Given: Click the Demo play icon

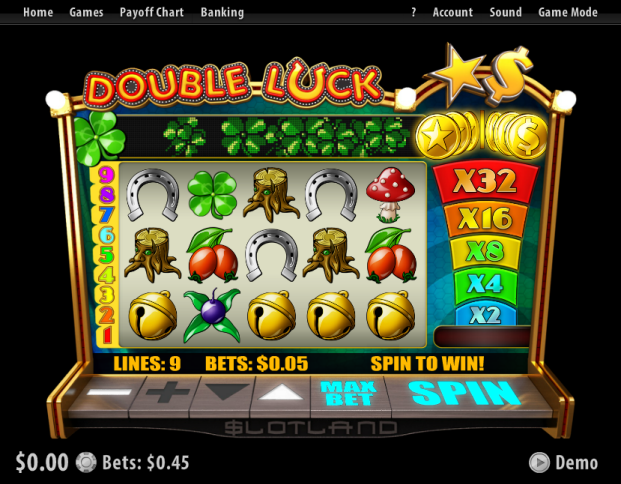Looking at the screenshot, I should point(539,463).
